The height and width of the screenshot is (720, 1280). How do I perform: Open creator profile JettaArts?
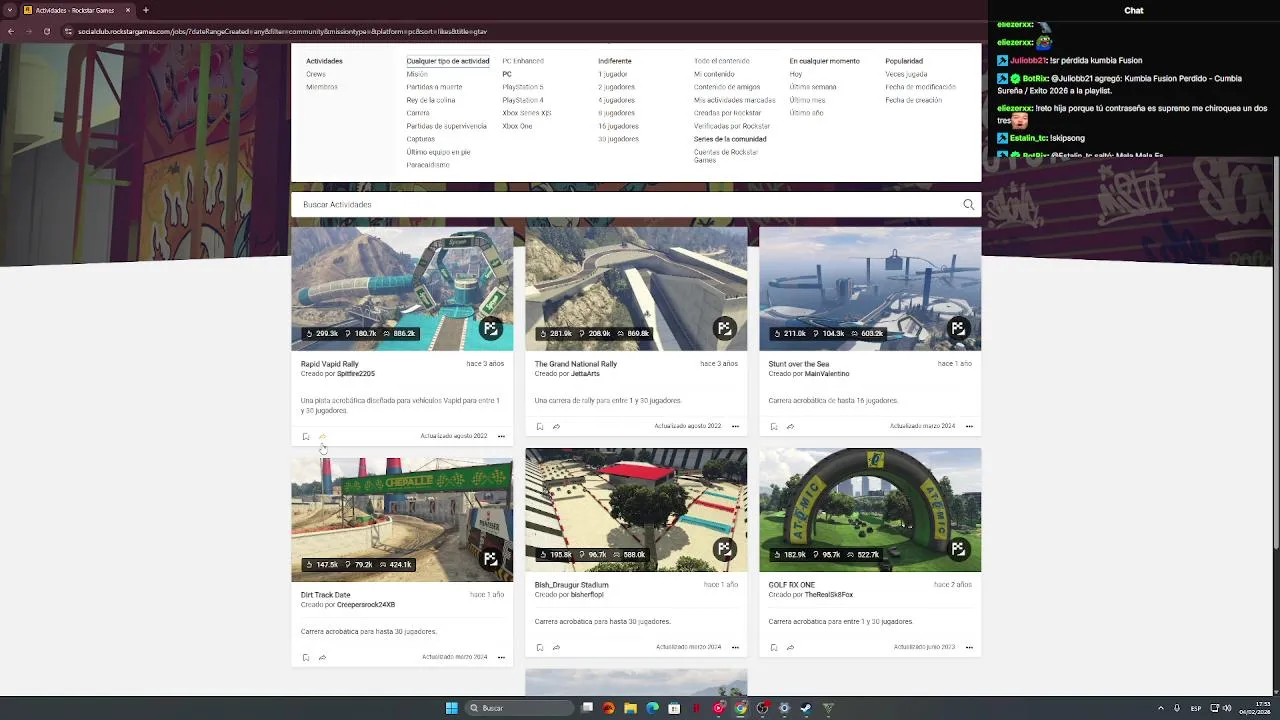tap(585, 374)
